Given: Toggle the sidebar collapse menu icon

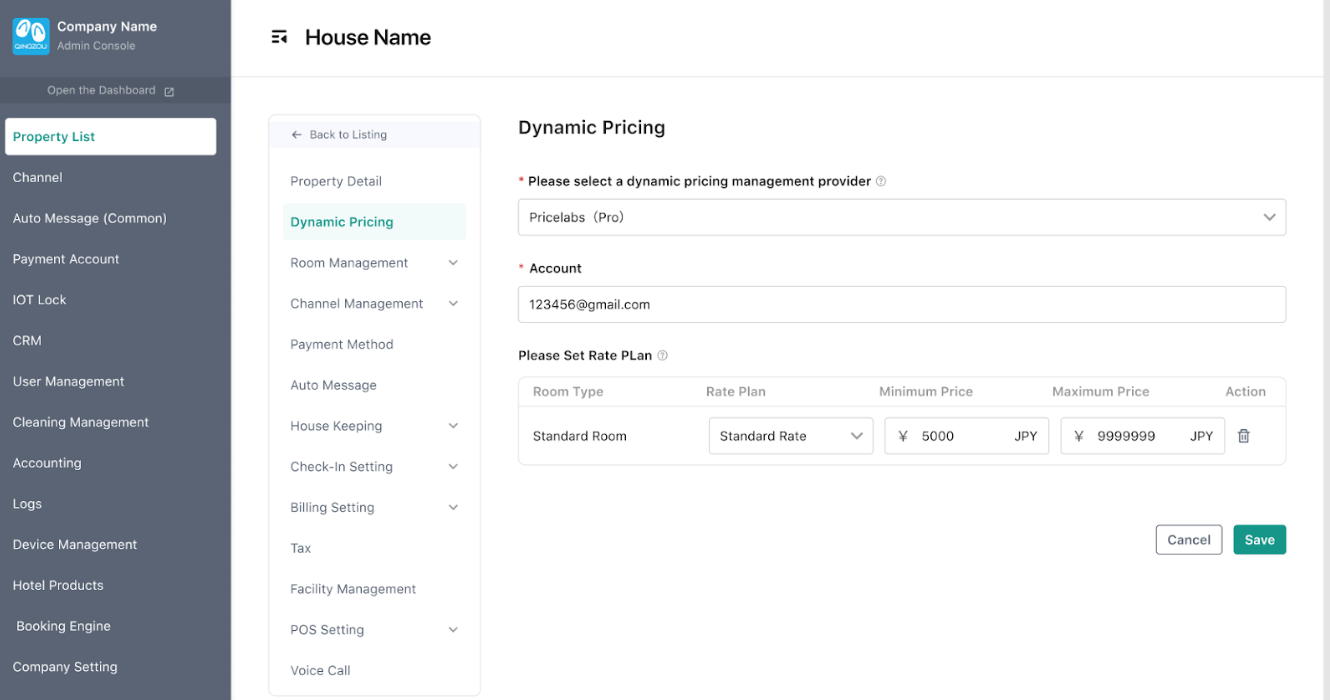Looking at the screenshot, I should click(x=279, y=37).
